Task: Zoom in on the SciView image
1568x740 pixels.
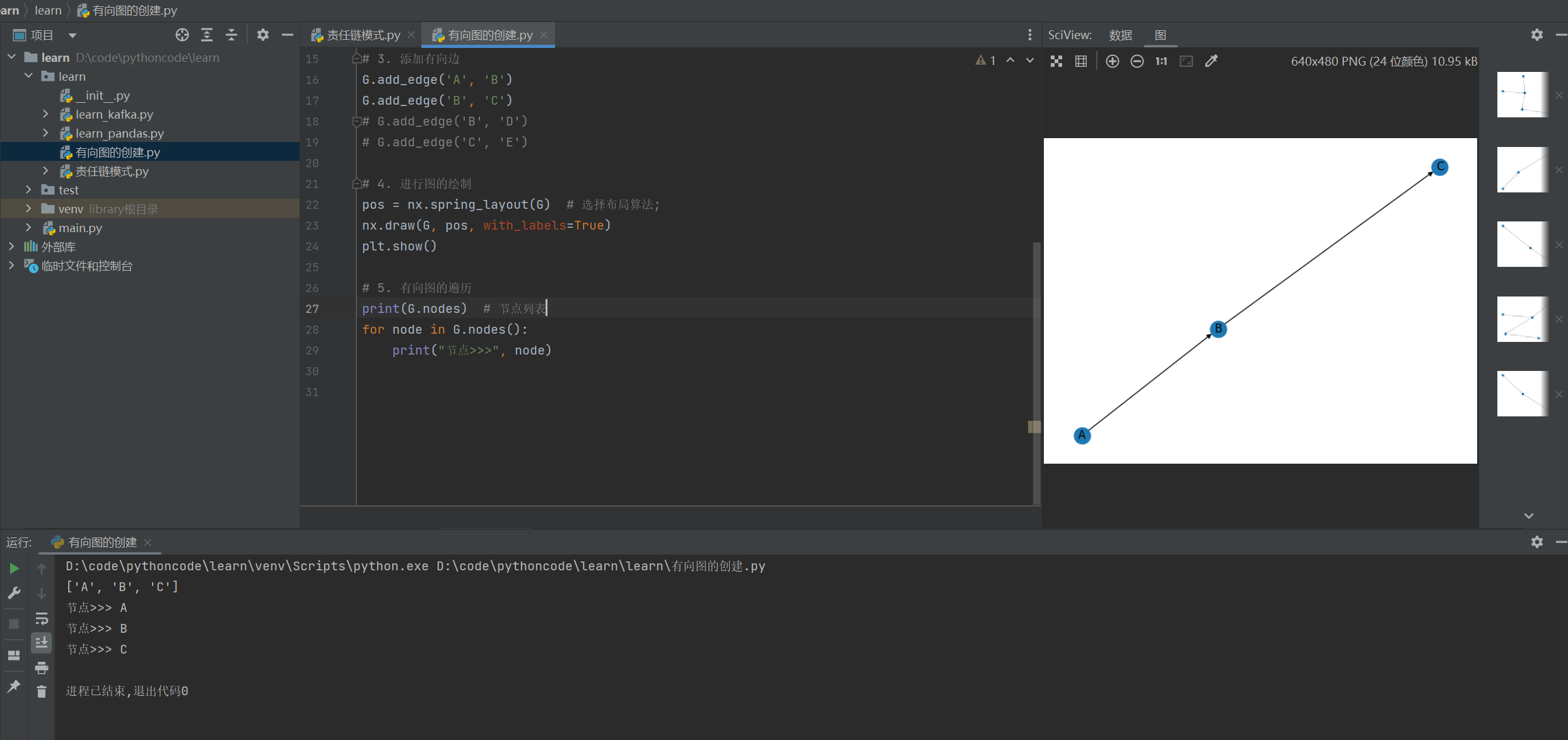Action: [1113, 61]
